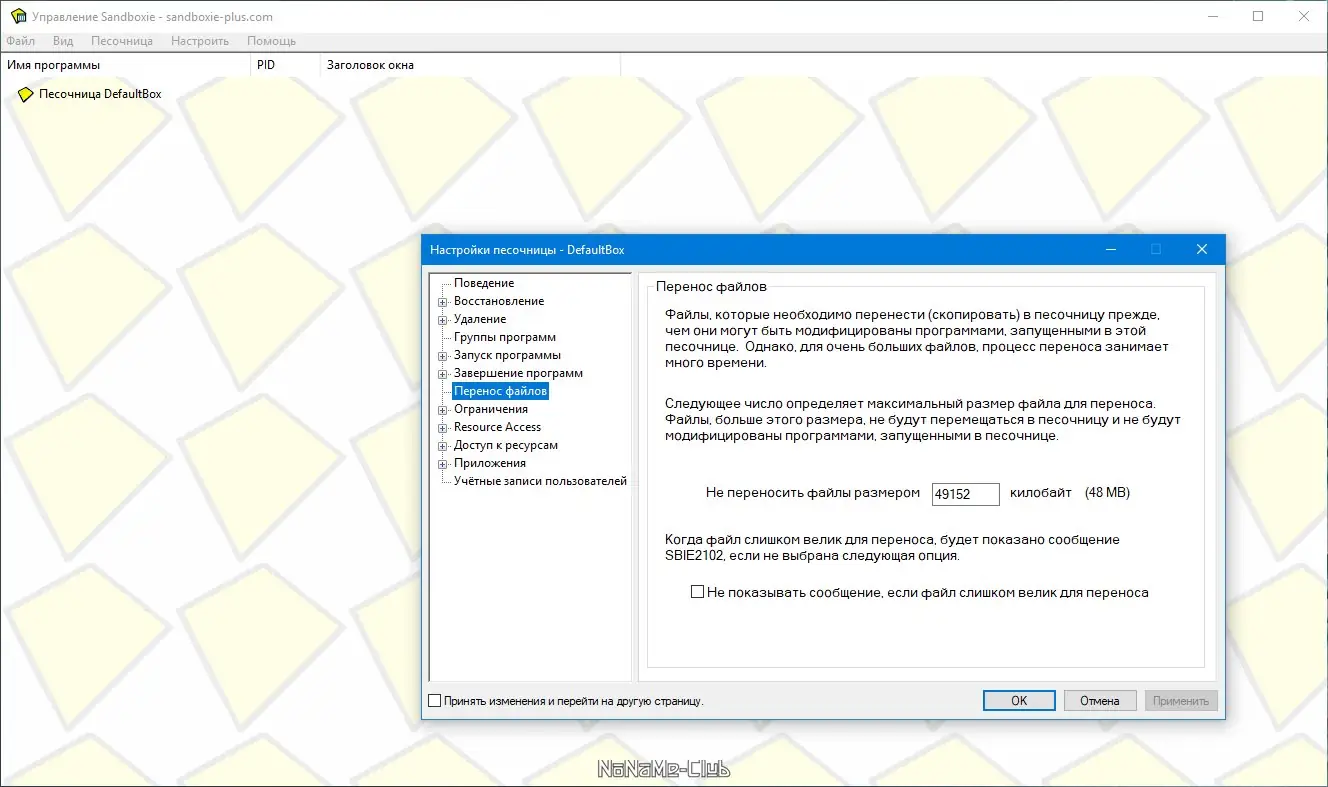Expand the Ограничения tree node
This screenshot has height=787, width=1328.
442,409
